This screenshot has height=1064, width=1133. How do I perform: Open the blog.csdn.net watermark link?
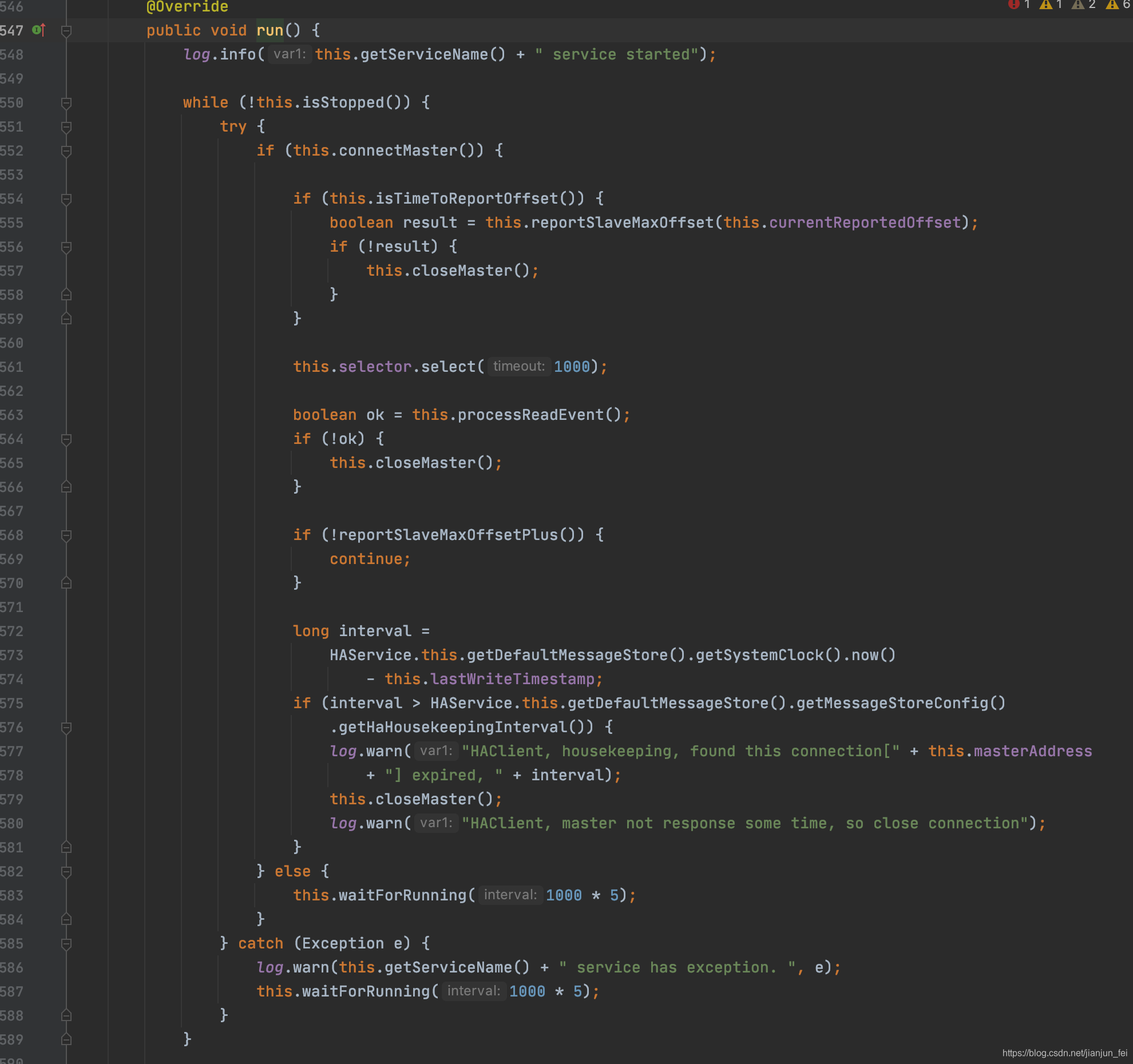click(1064, 1053)
